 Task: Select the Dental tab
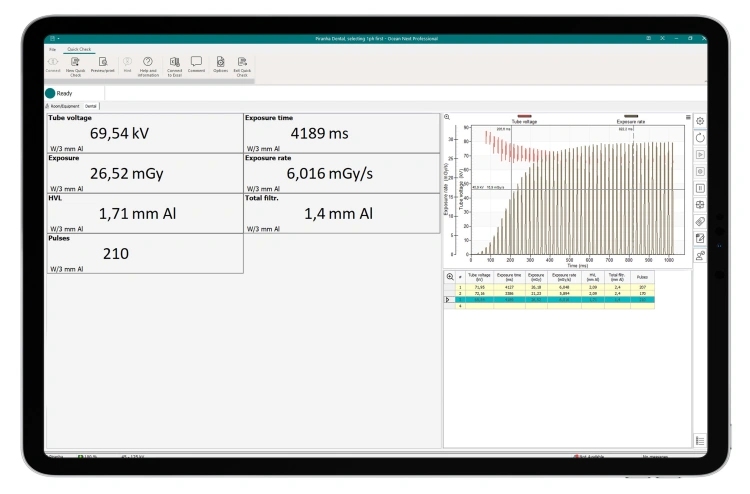click(x=91, y=105)
